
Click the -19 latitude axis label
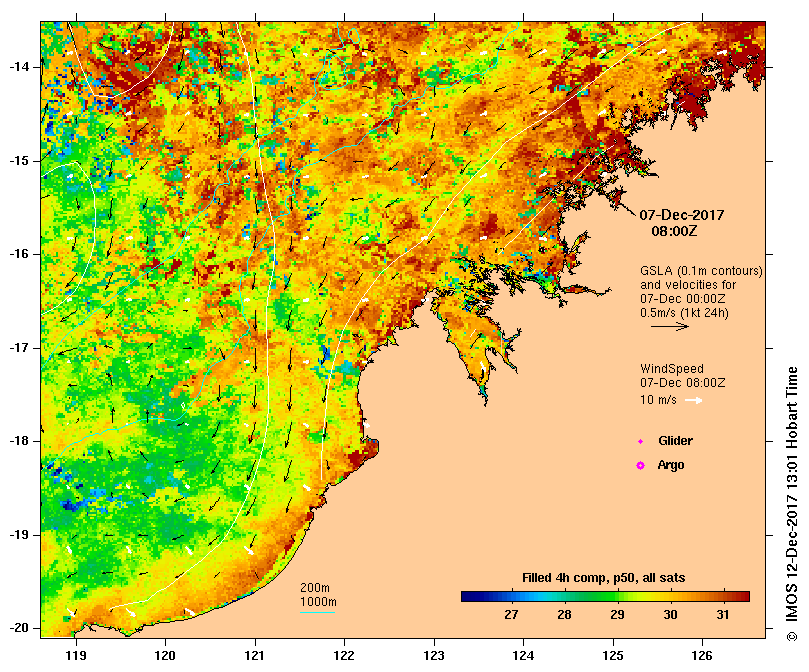19,535
